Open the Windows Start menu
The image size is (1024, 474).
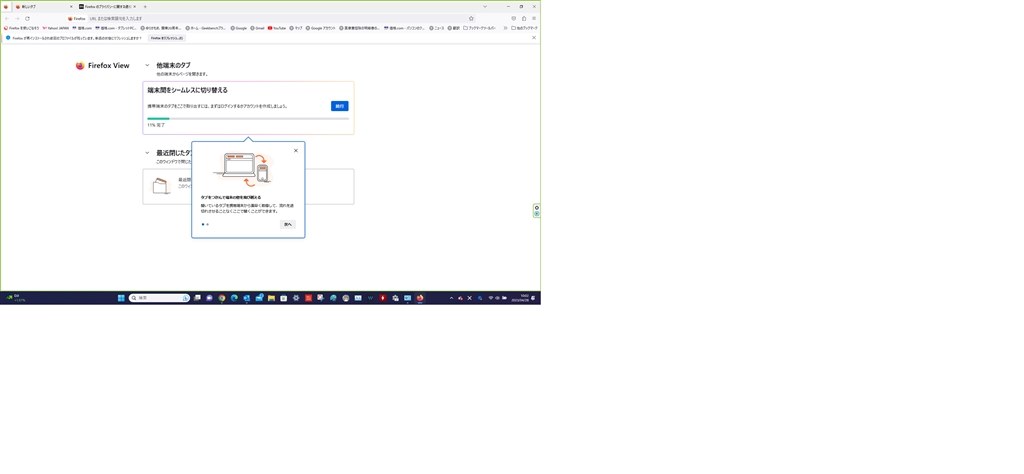[121, 298]
